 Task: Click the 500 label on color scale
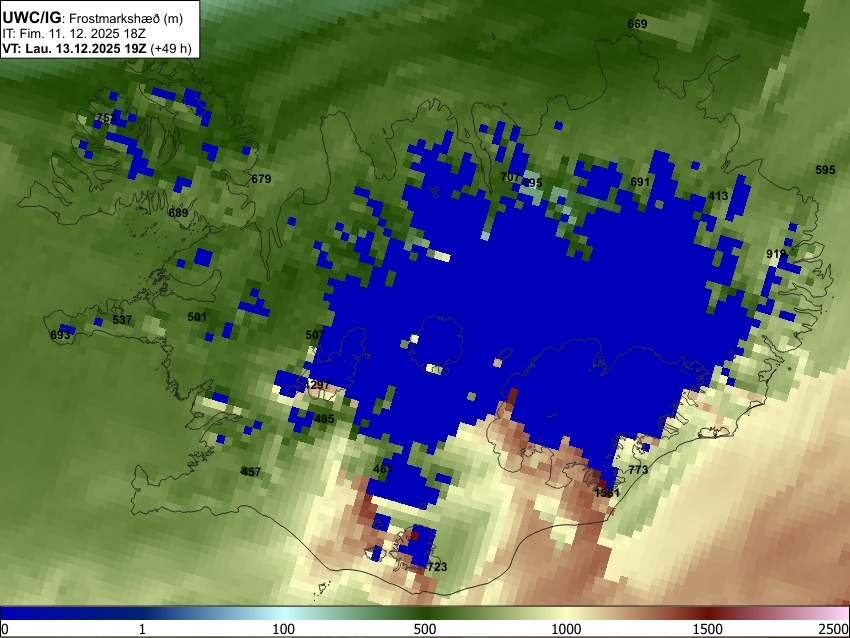click(x=424, y=629)
